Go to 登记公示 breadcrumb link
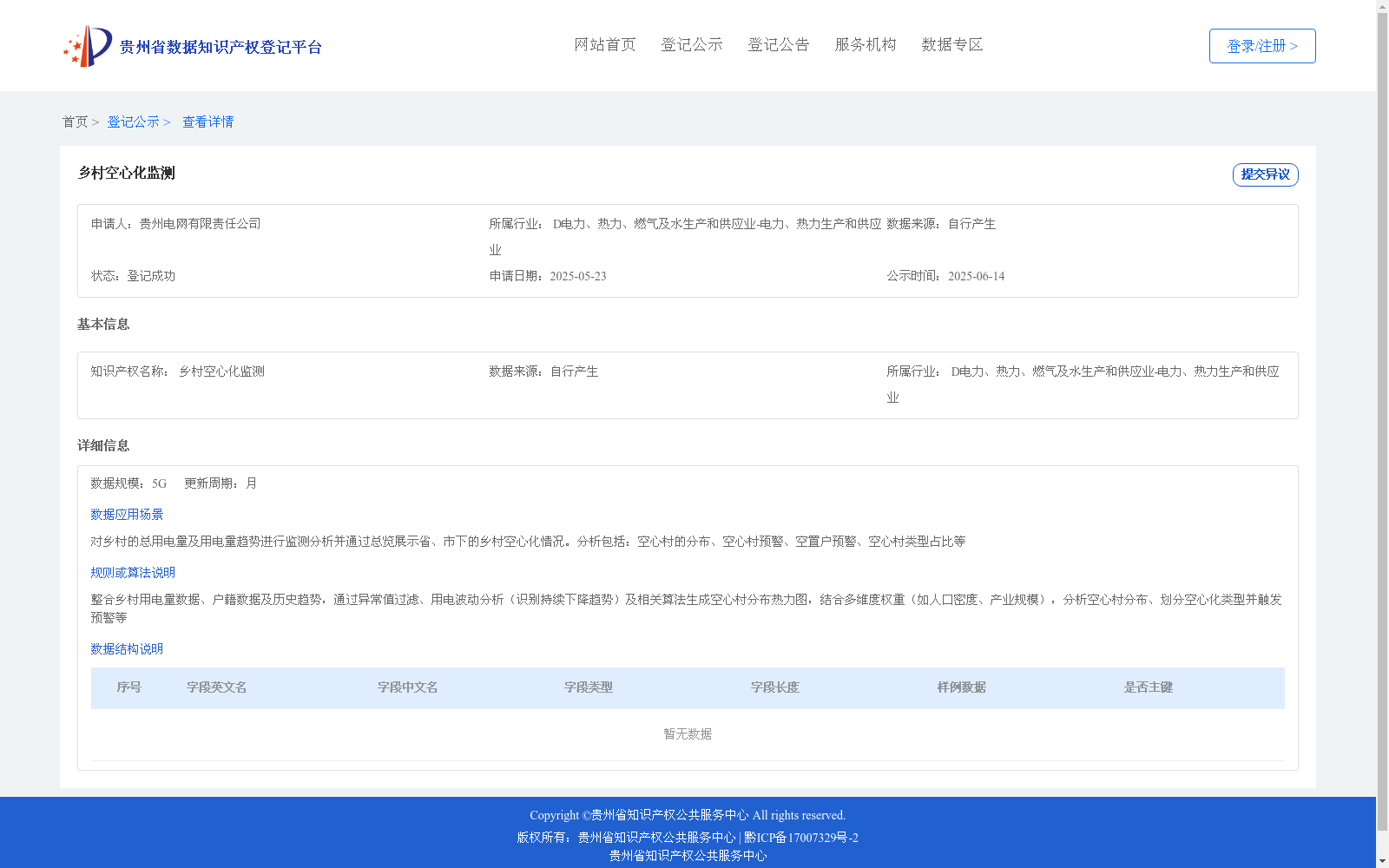 (133, 122)
